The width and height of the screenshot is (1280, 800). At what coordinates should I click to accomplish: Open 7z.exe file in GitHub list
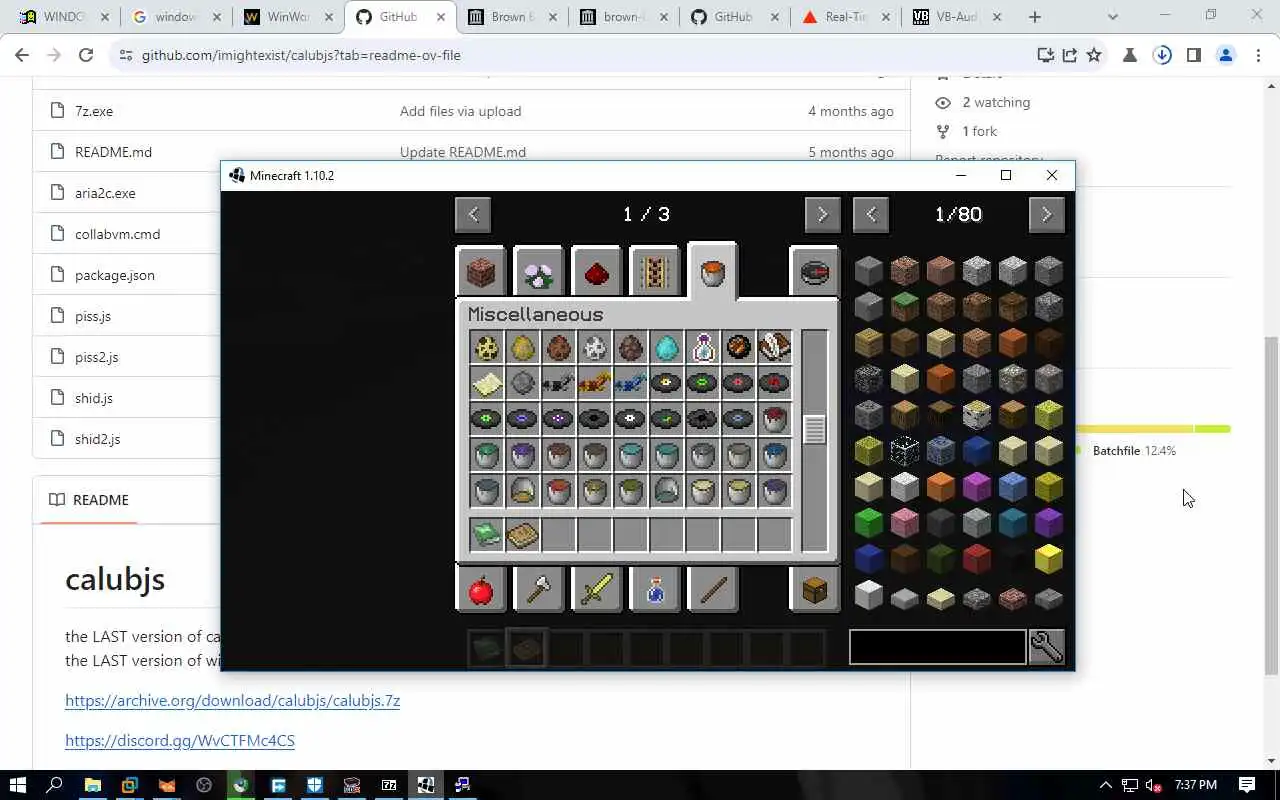tap(94, 111)
